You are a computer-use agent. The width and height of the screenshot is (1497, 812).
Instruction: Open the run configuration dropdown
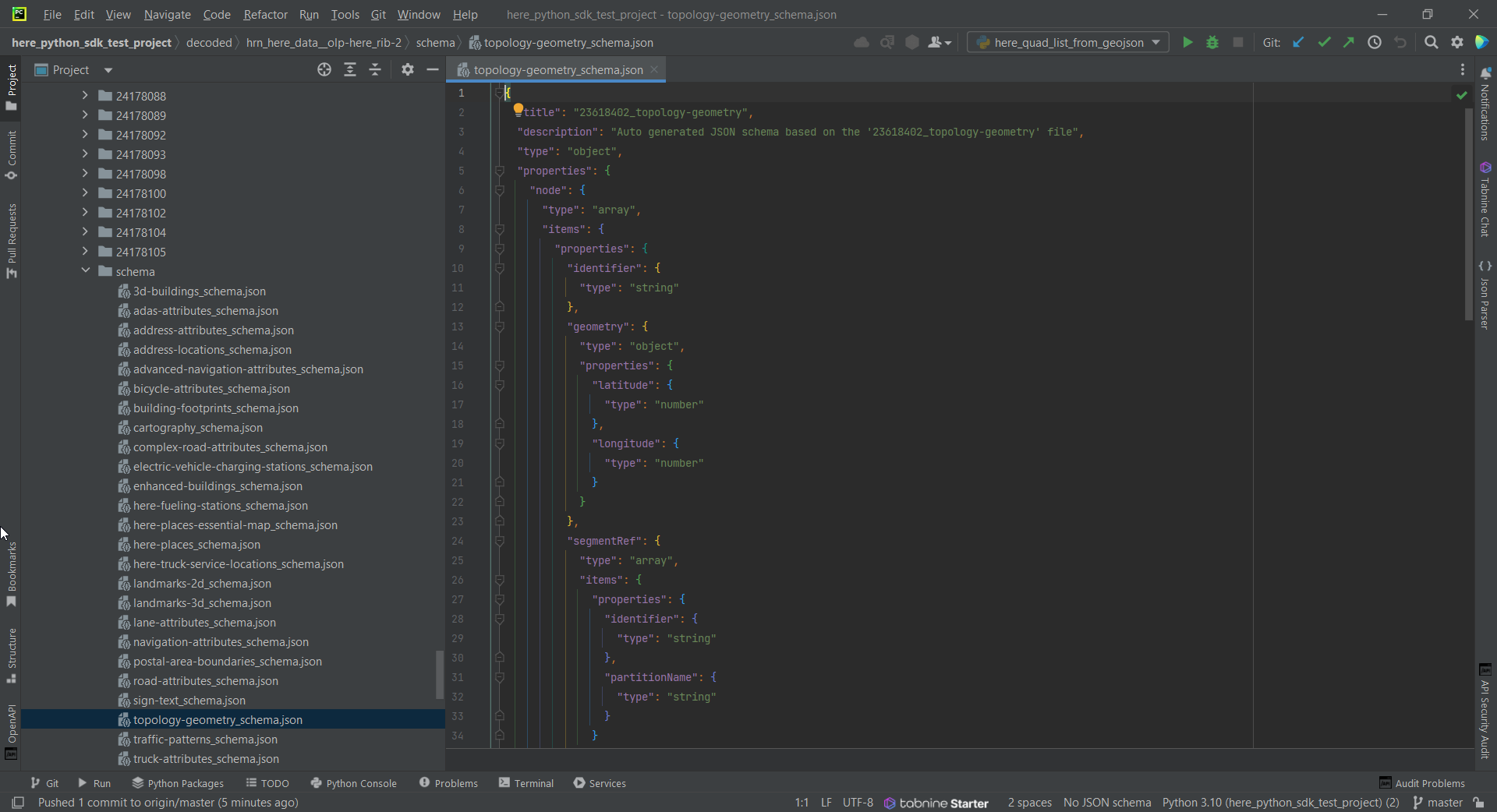tap(1067, 43)
